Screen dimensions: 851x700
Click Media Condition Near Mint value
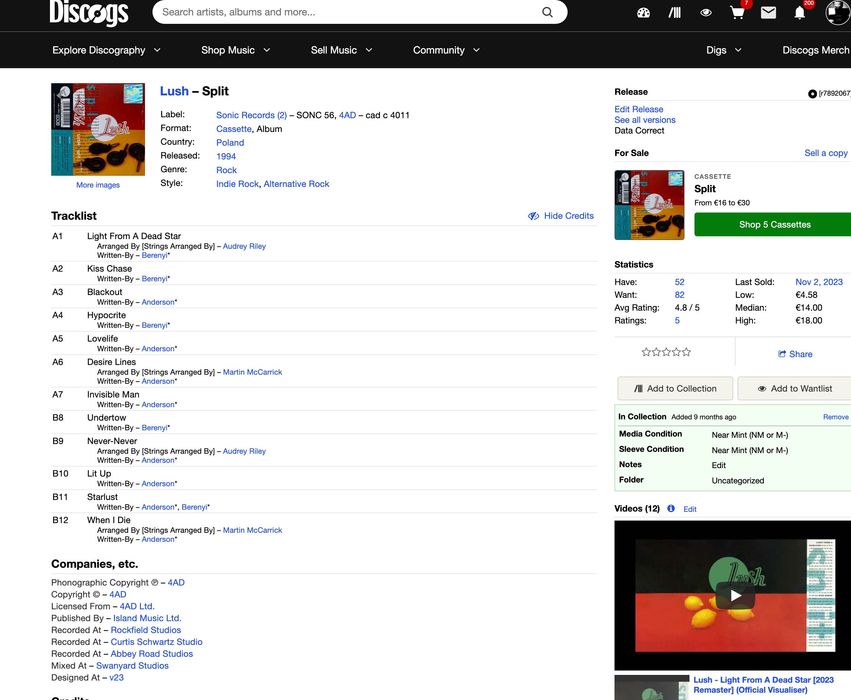[750, 435]
